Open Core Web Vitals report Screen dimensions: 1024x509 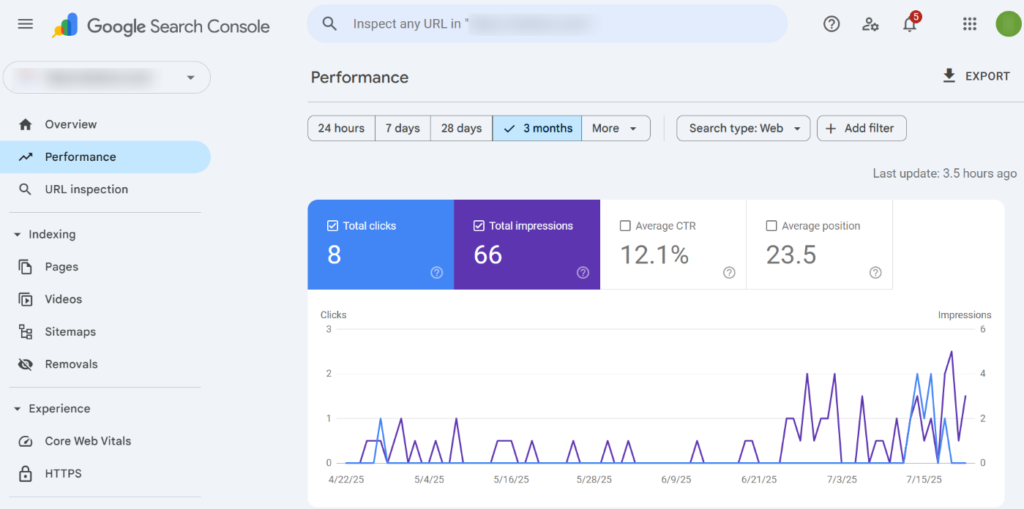coord(105,441)
